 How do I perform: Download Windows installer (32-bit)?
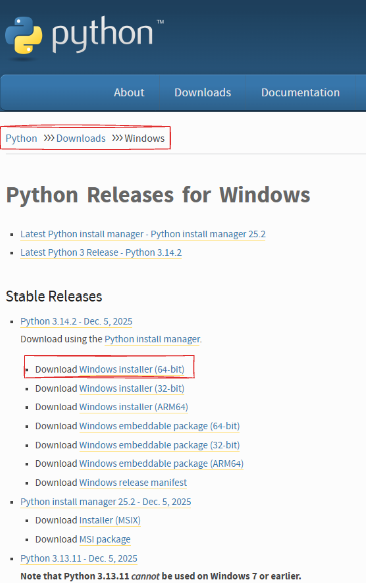[x=132, y=388]
